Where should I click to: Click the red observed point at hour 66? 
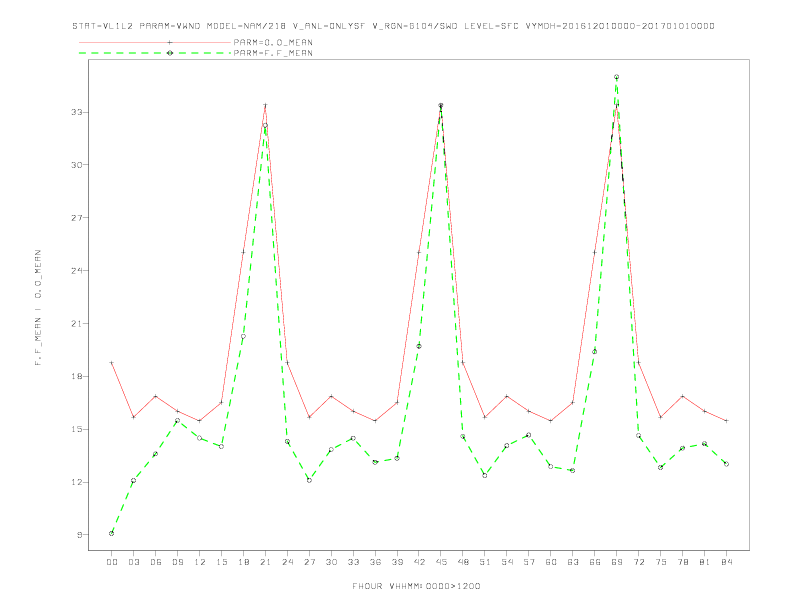coord(595,252)
